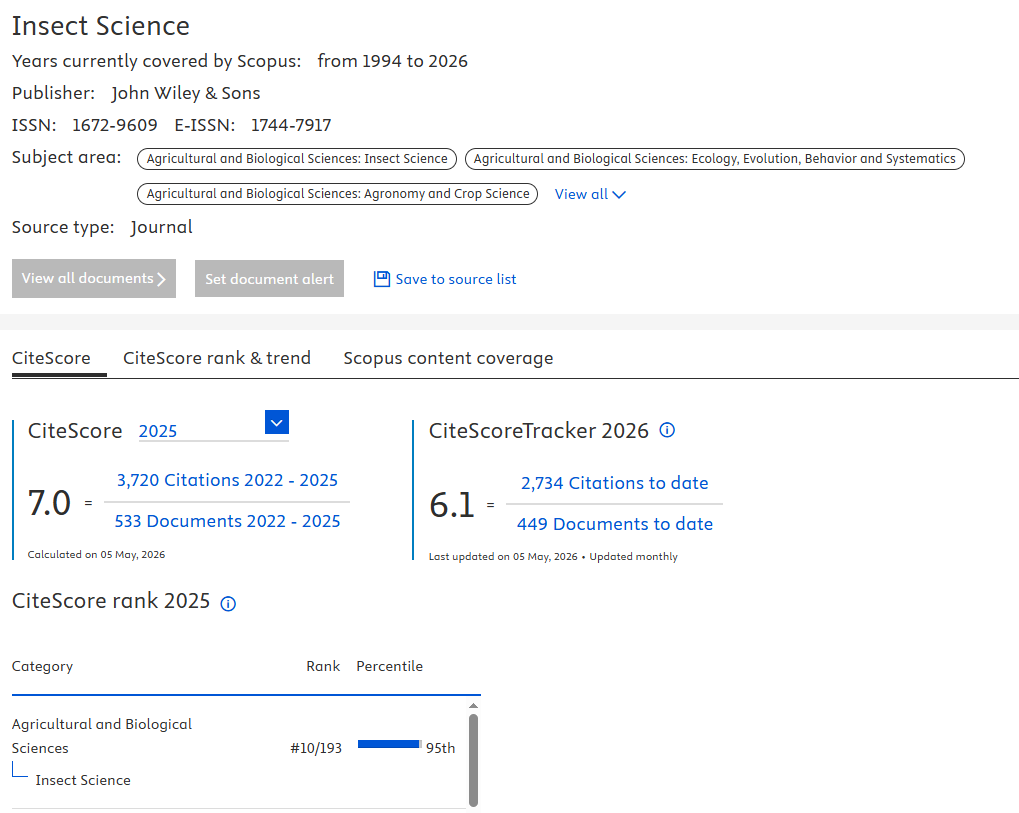Click the rank table scroll up arrow
The height and width of the screenshot is (813, 1019).
click(473, 706)
